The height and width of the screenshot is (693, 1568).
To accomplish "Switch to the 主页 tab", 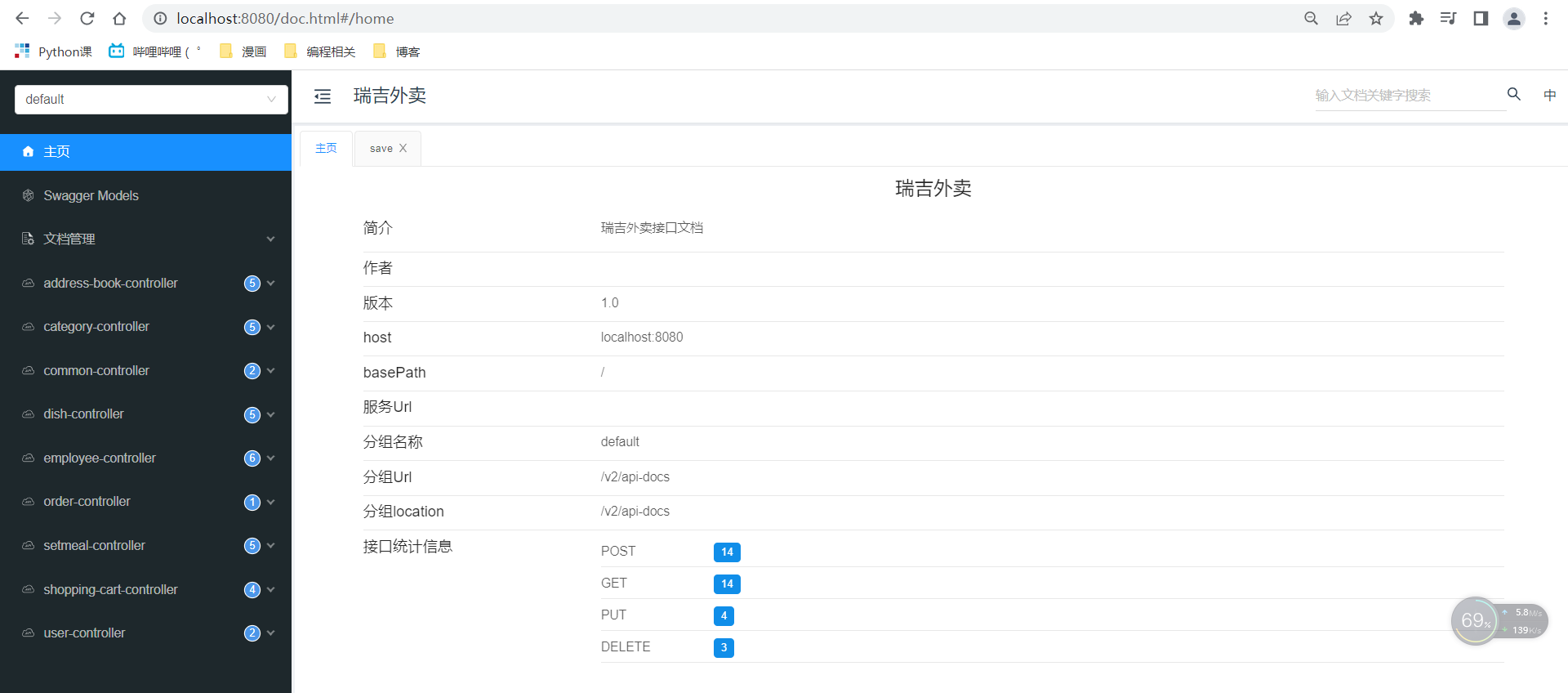I will tap(326, 148).
